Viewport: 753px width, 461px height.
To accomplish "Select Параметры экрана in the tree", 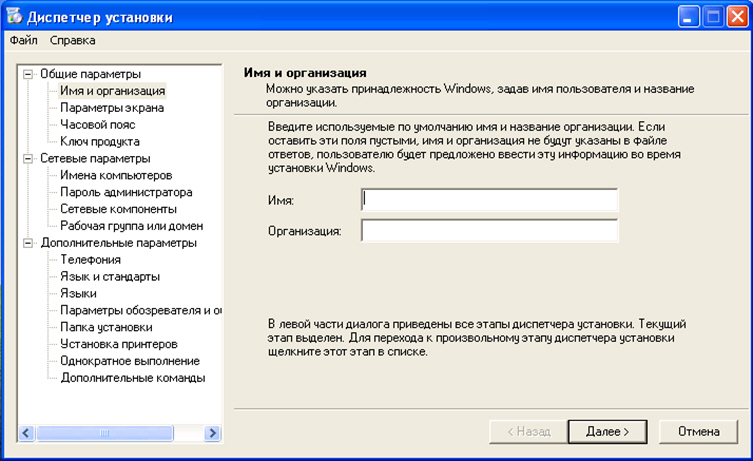I will coord(112,108).
